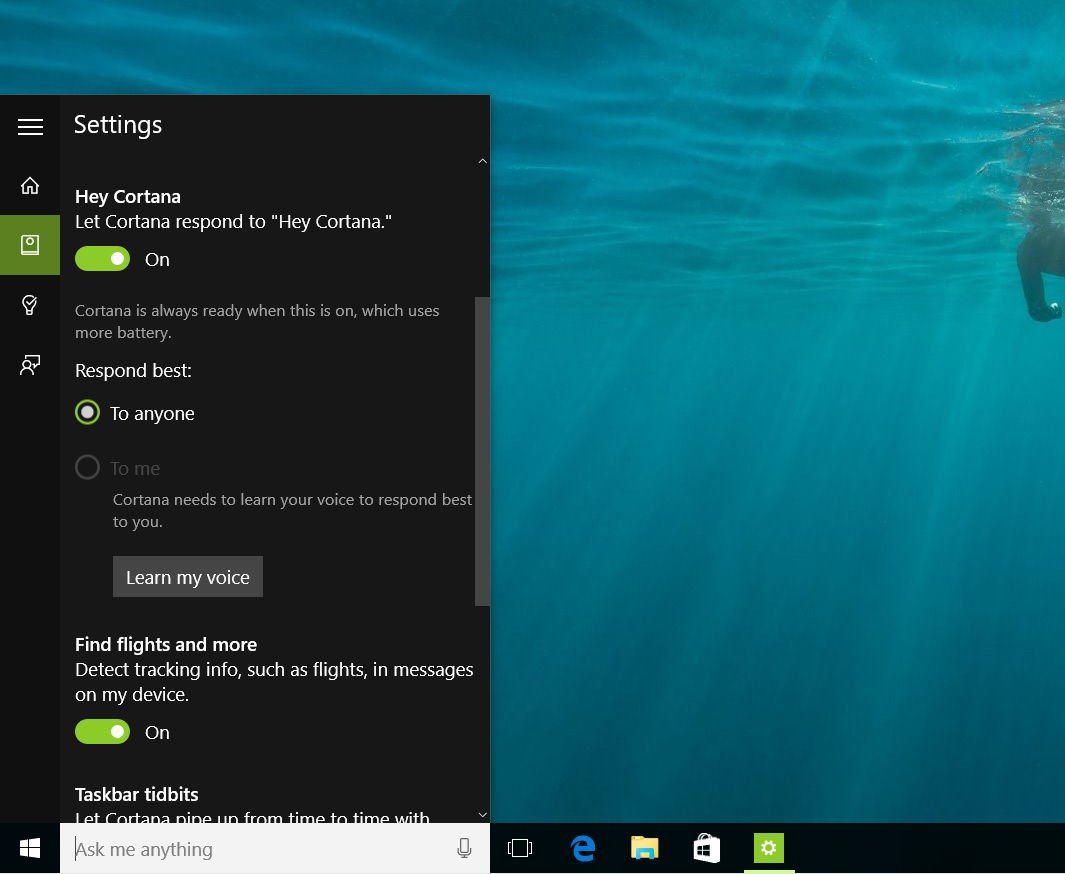Turn off the Hey Cortana toggle
This screenshot has height=874, width=1065.
103,259
